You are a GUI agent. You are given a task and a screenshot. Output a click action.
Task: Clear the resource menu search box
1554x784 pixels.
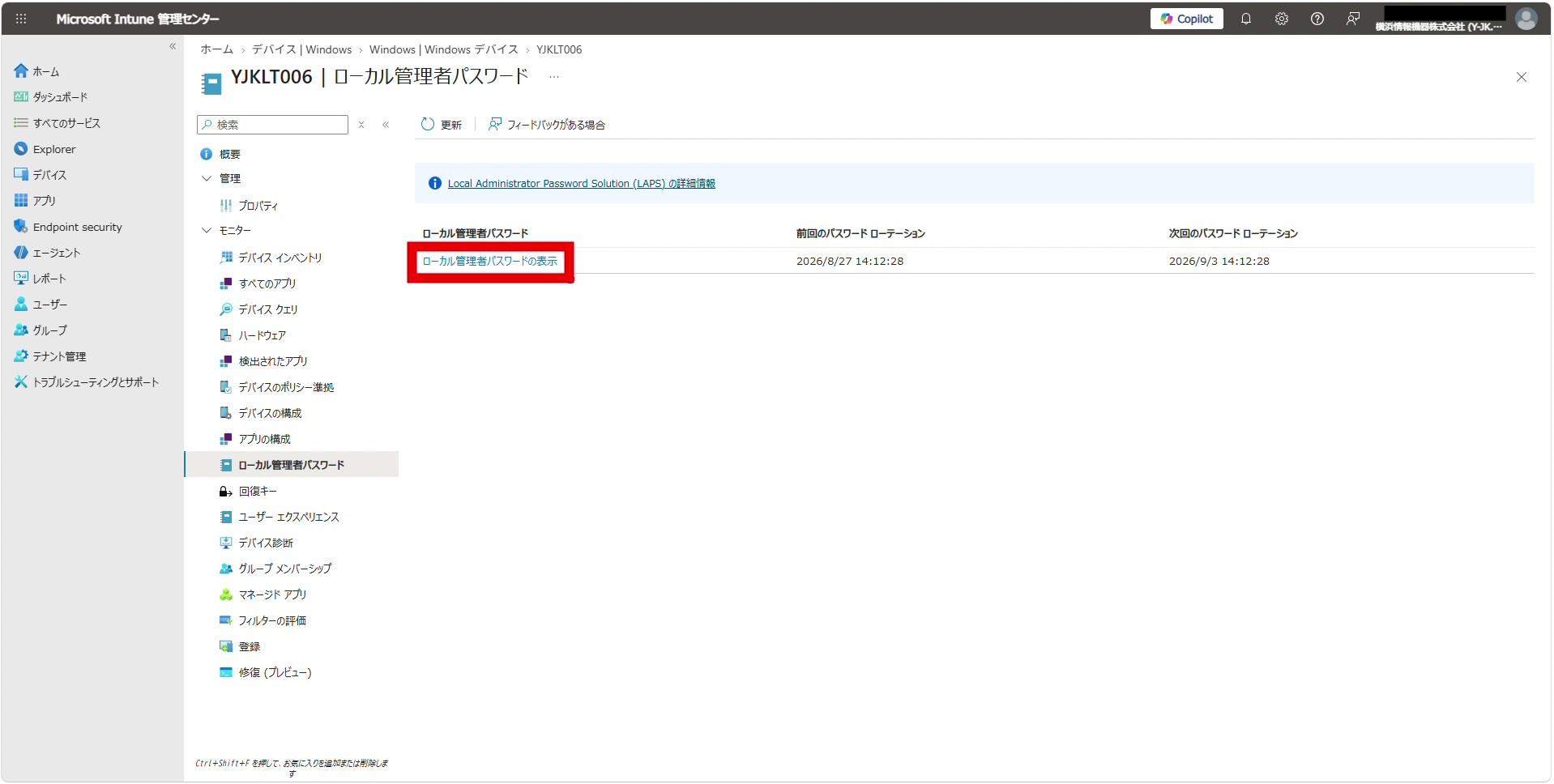click(361, 125)
